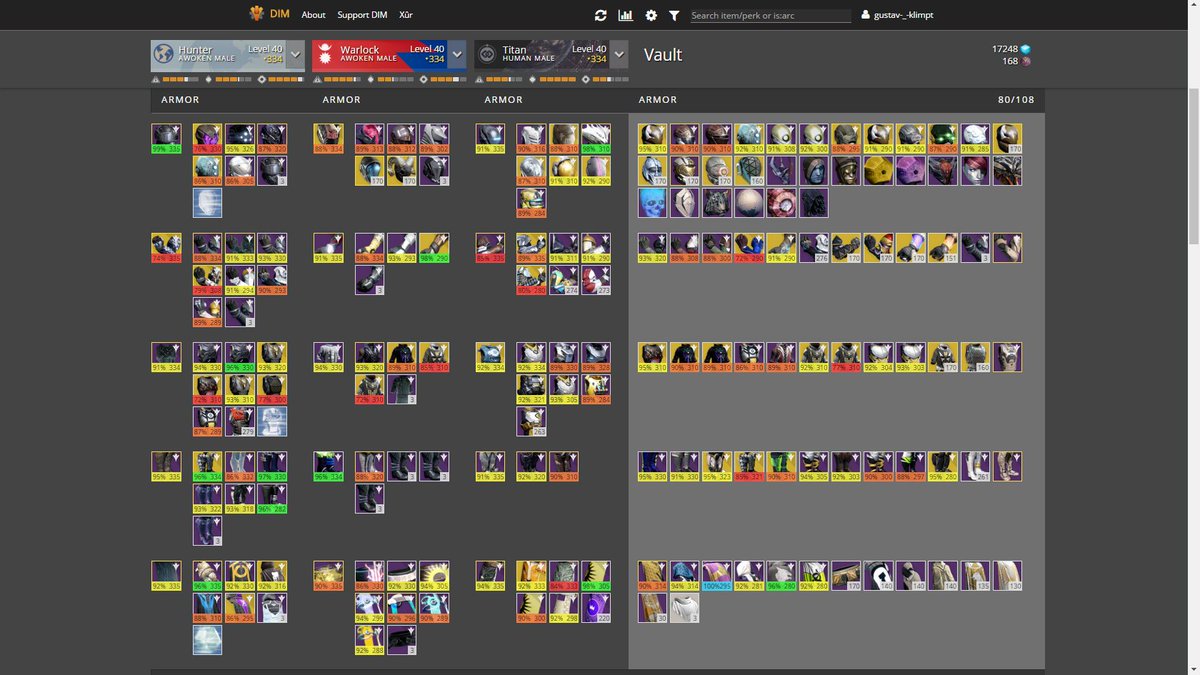Open the bar chart icon in the header
The image size is (1200, 675).
[626, 15]
